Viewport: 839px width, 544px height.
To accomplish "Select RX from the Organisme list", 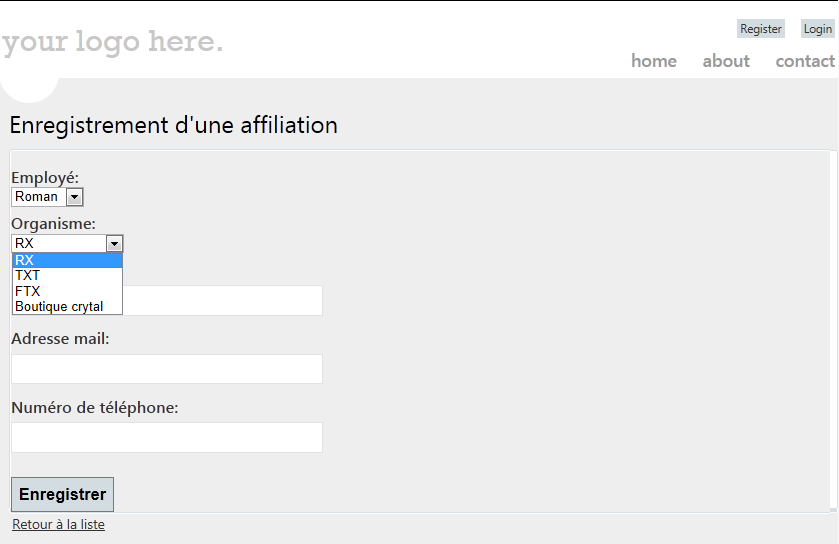I will pyautogui.click(x=66, y=260).
